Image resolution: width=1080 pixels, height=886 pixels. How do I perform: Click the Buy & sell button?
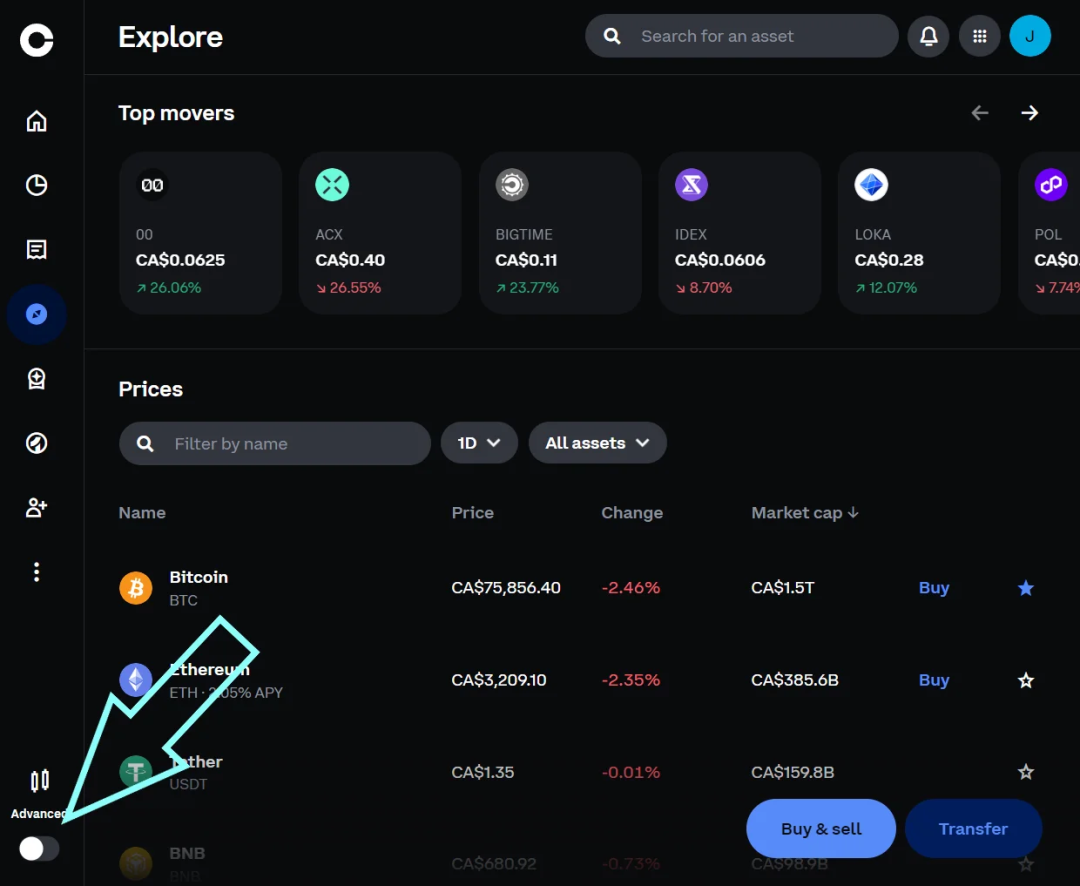[821, 829]
